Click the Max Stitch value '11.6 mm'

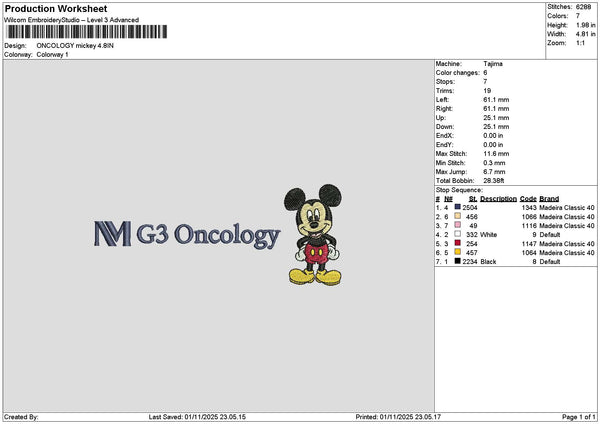(496, 154)
